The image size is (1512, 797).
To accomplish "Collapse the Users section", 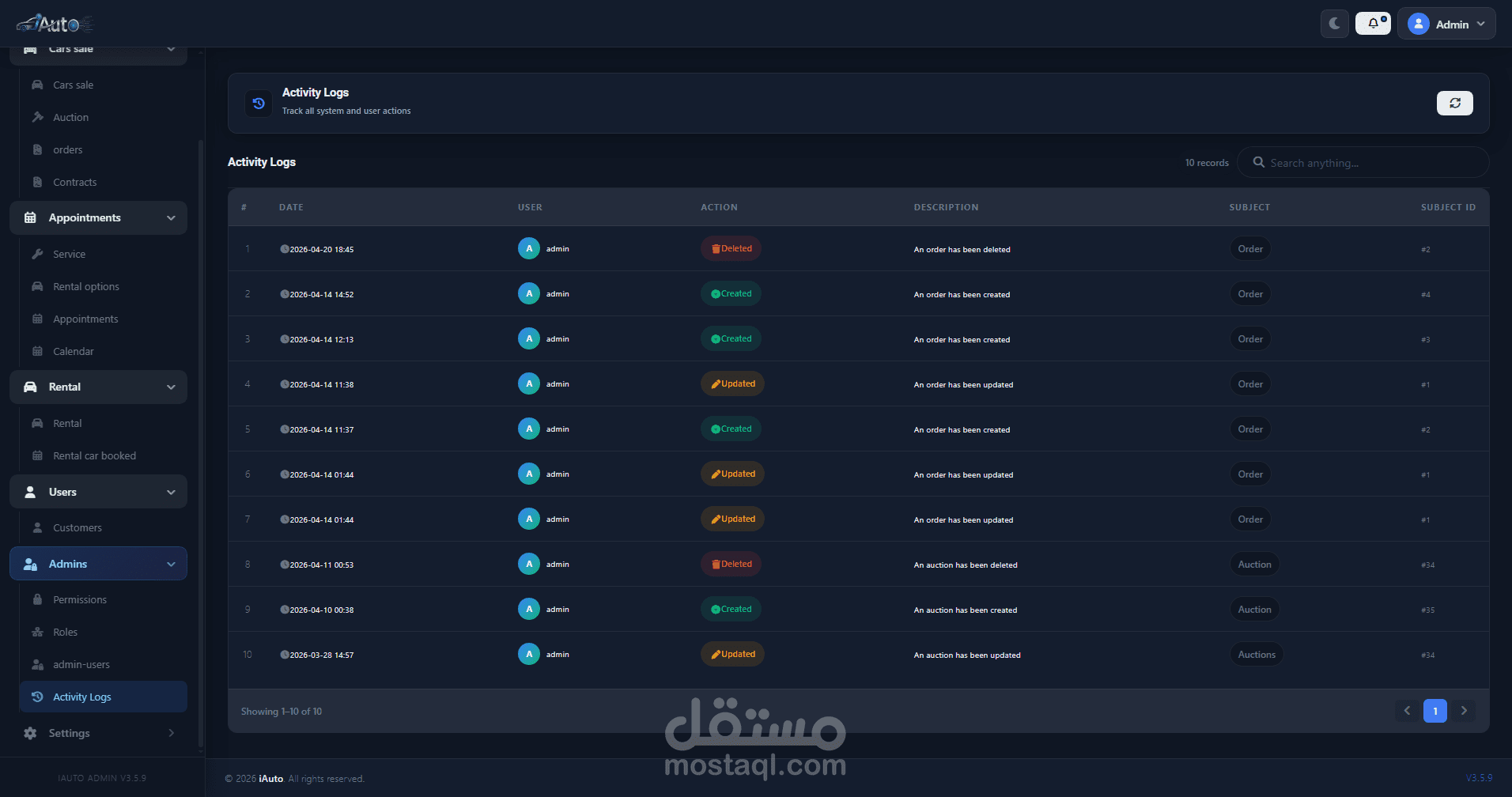I will tap(98, 492).
